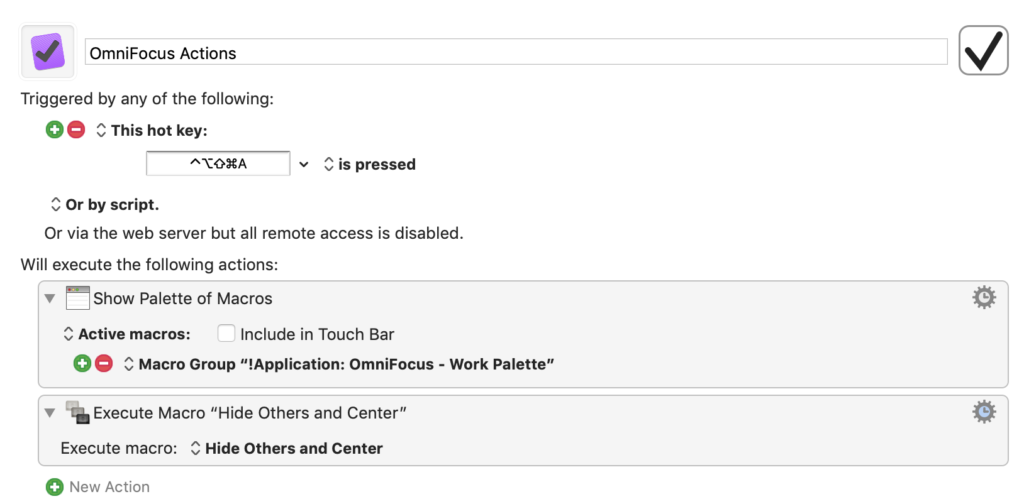Remove the hot key trigger
The height and width of the screenshot is (504, 1024).
point(76,130)
